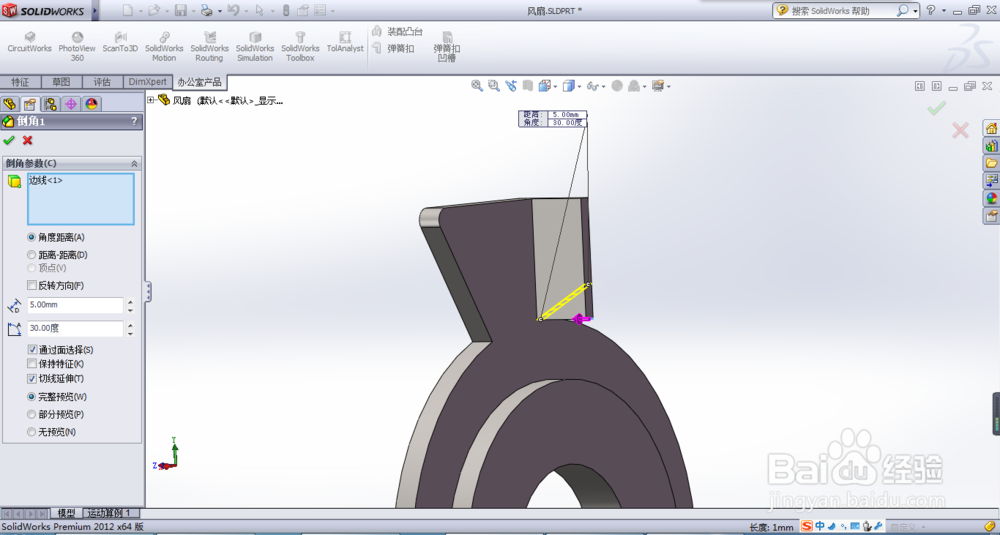Viewport: 1000px width, 535px height.
Task: Click Zoom to Area icon
Action: coord(494,85)
